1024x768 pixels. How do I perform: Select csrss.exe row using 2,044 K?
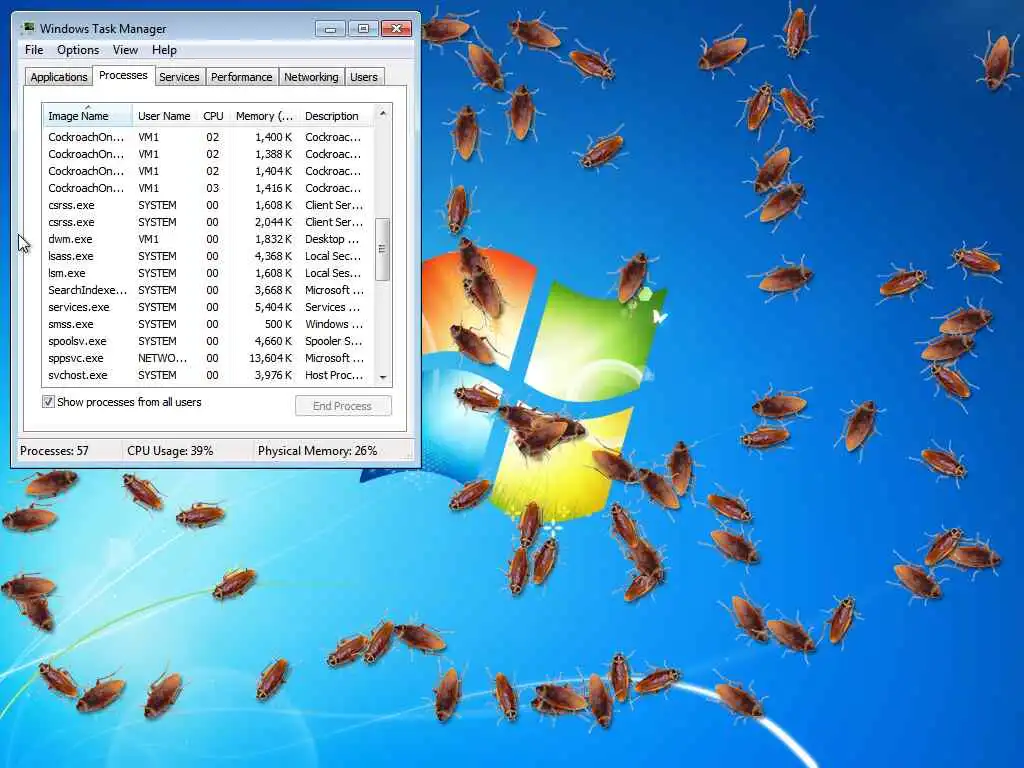point(209,222)
